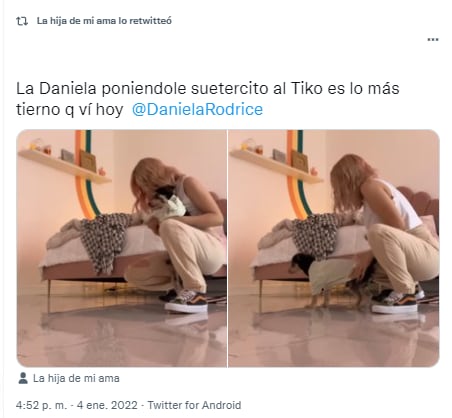Open the three-dot more options menu
This screenshot has height=418, width=452.
coord(433,40)
